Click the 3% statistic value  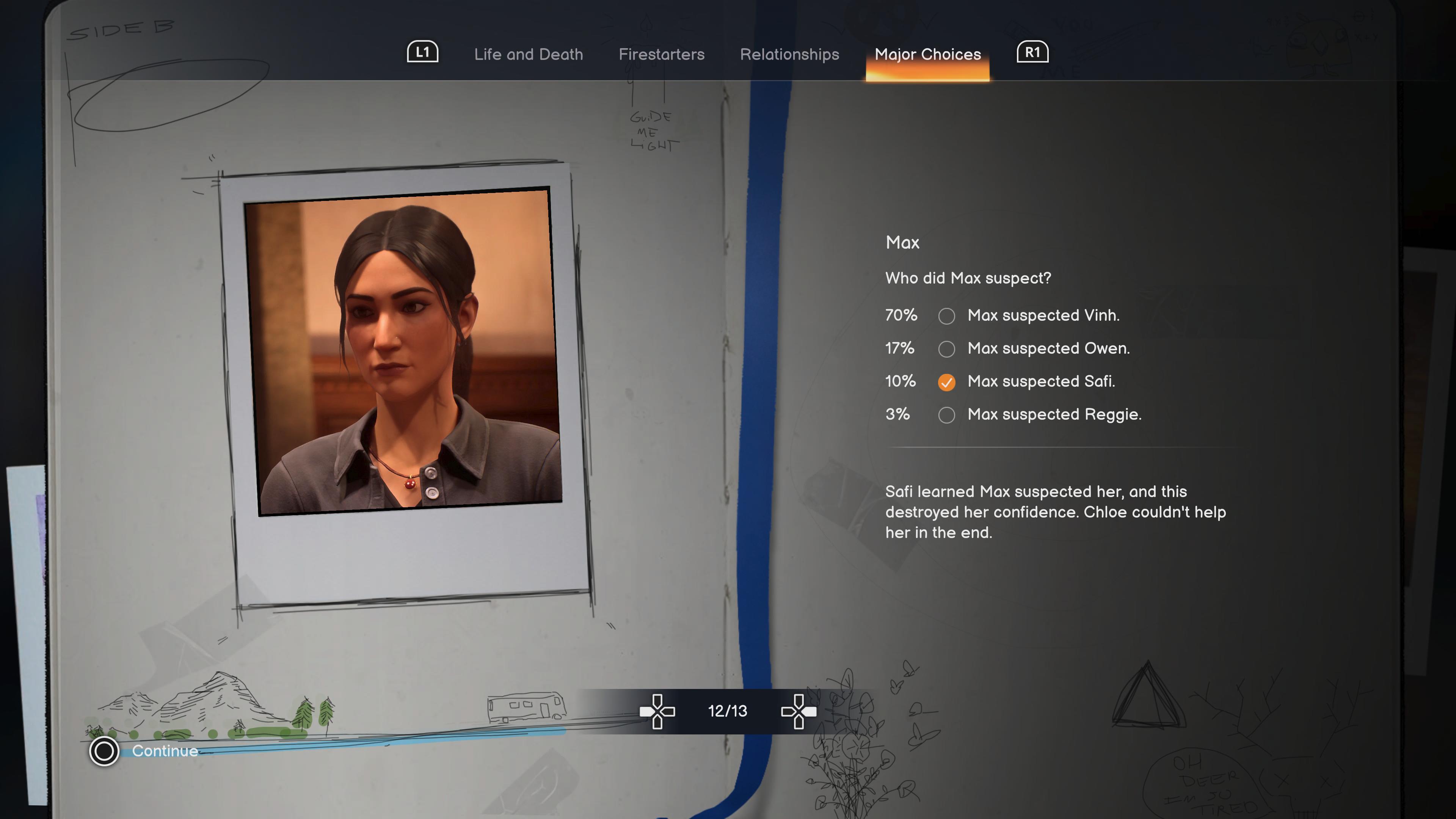[x=897, y=414]
